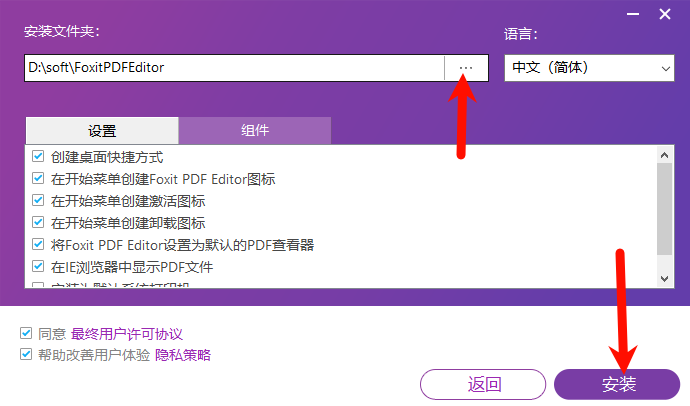Toggle set as default PDF viewer checkbox
This screenshot has width=690, height=406.
[x=38, y=244]
